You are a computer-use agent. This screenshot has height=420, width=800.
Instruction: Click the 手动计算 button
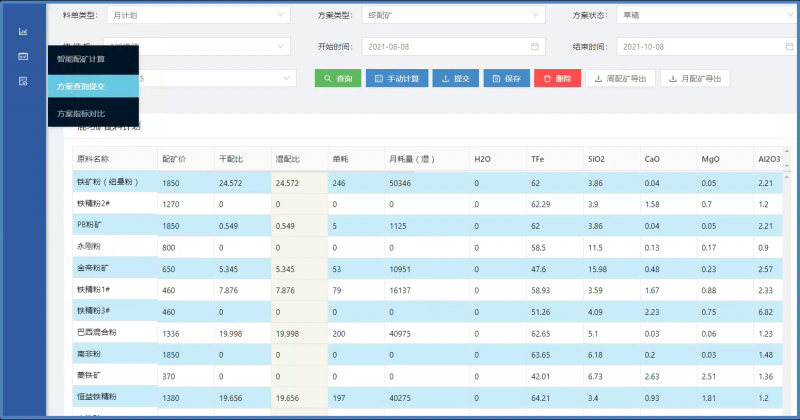click(x=397, y=78)
